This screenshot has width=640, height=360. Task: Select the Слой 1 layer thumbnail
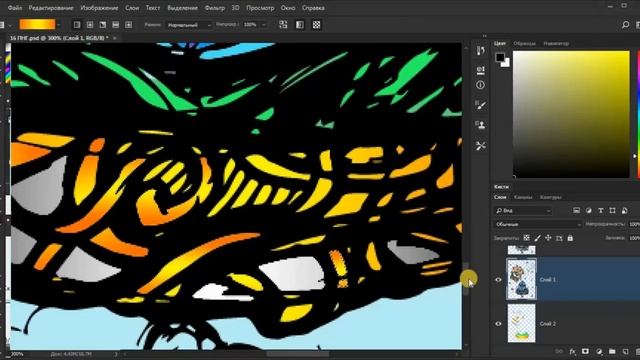[x=521, y=280]
